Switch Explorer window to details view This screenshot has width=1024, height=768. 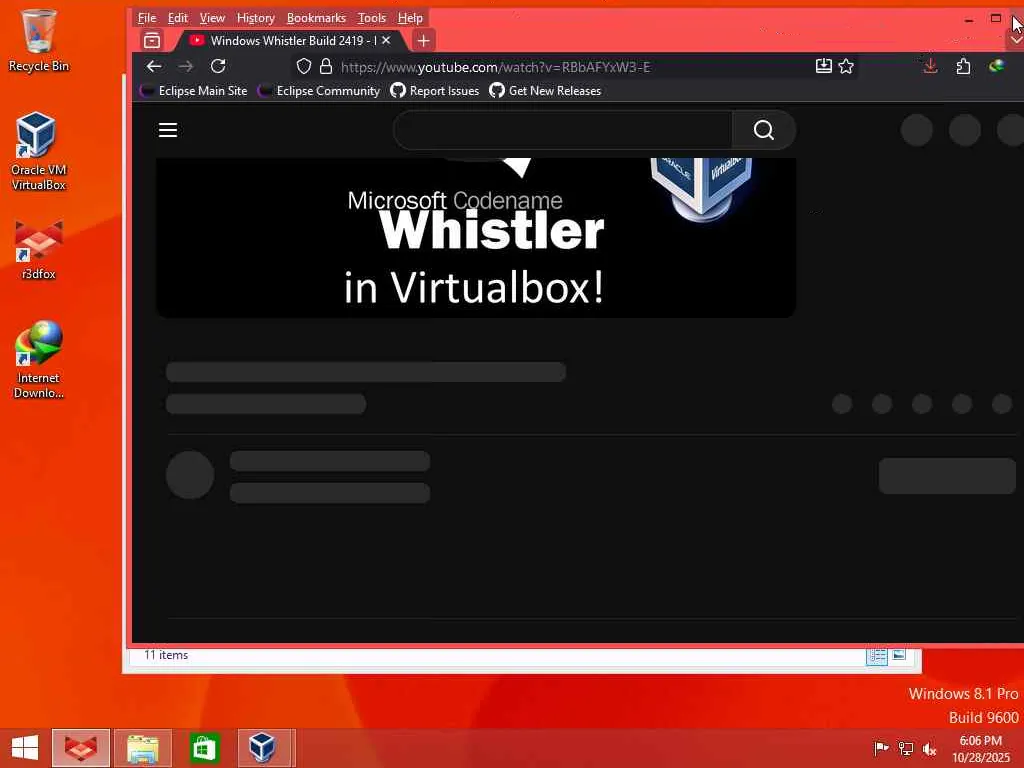(876, 656)
